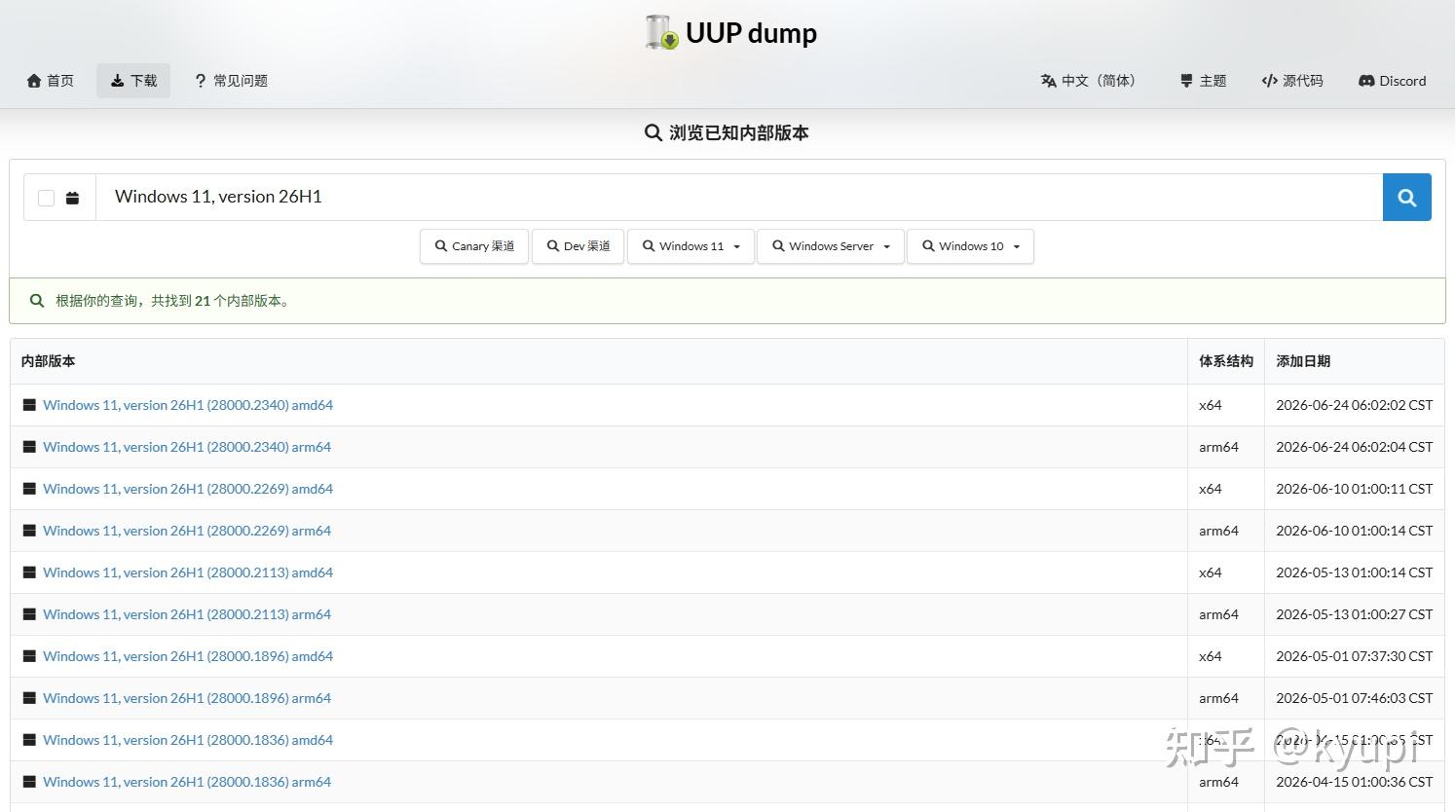This screenshot has height=812, width=1456.
Task: Click Windows icon beside 28000.1836 amd64
Action: (29, 740)
